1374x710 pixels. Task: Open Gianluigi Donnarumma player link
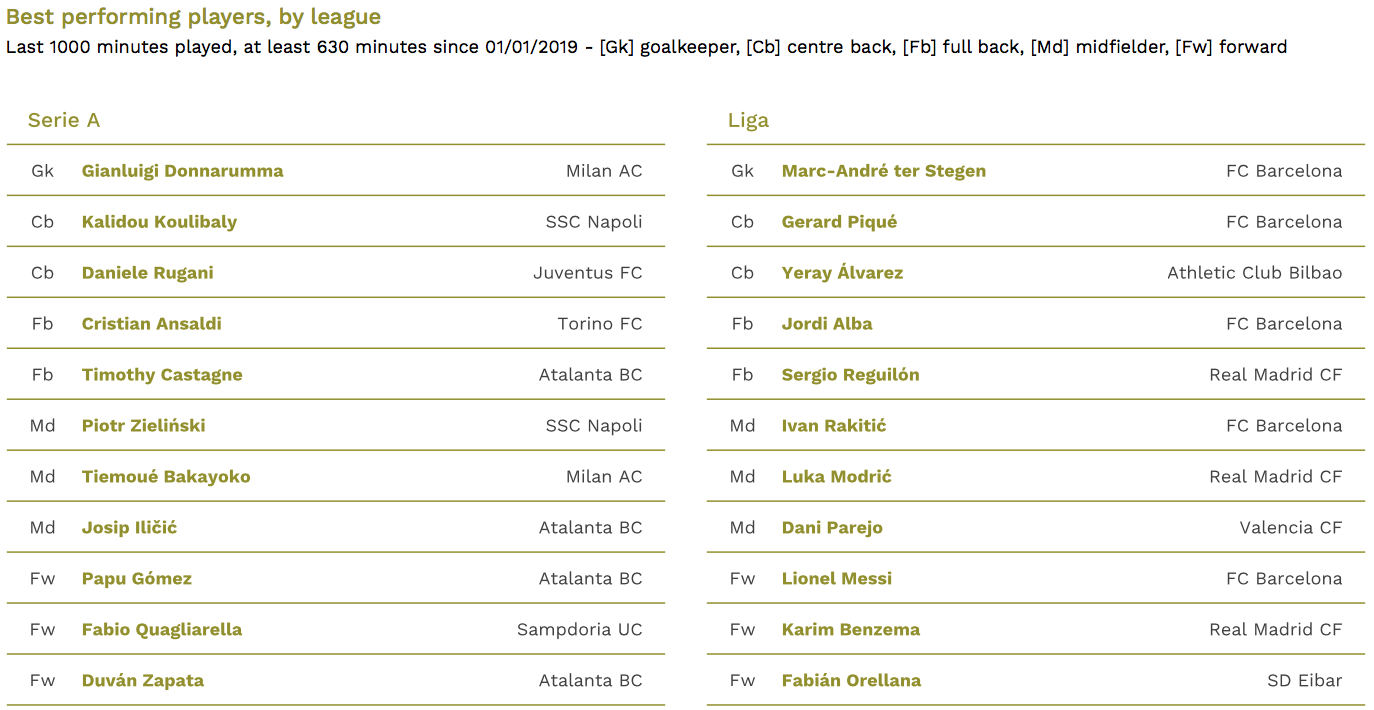click(x=182, y=171)
